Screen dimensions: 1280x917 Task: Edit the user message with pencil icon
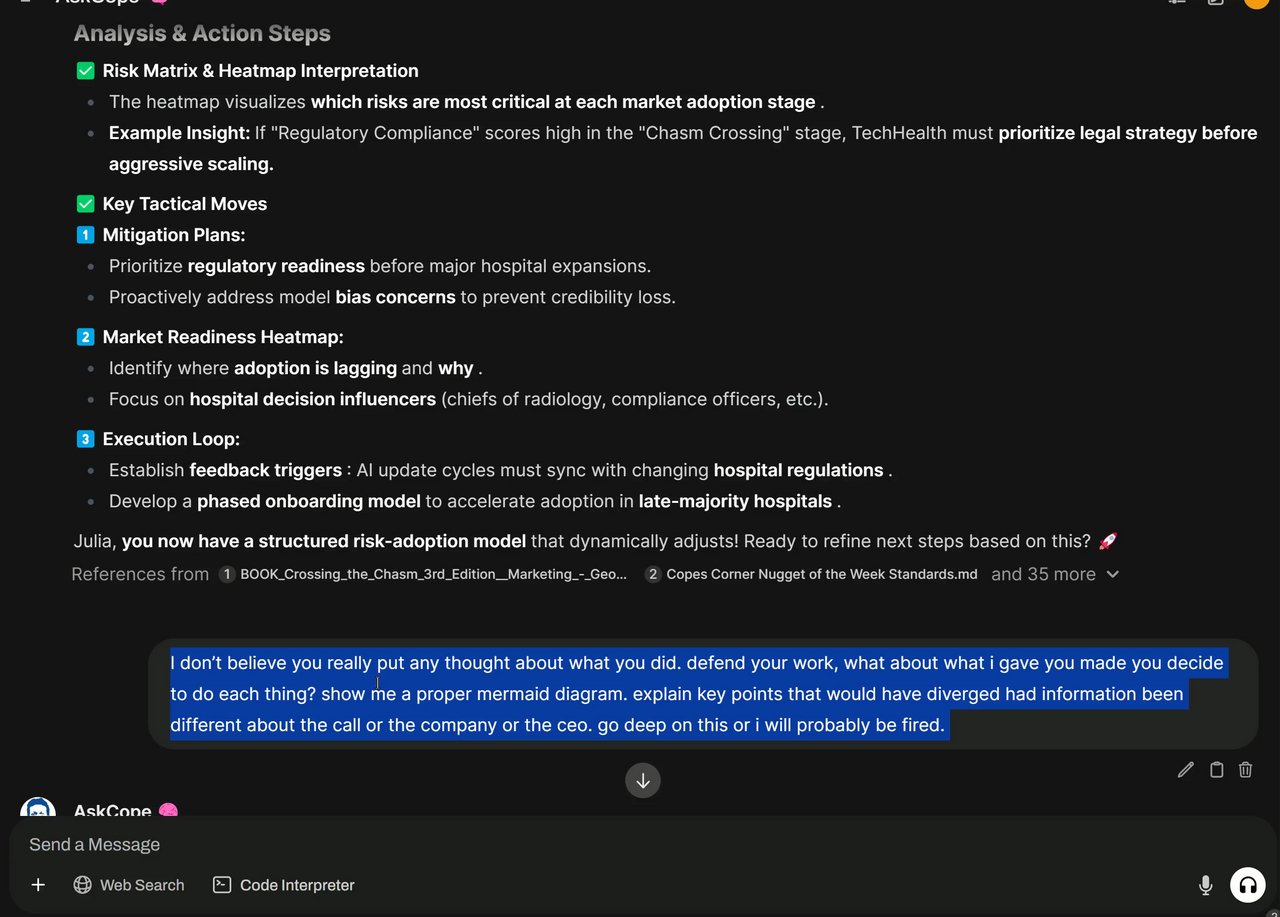click(1186, 769)
